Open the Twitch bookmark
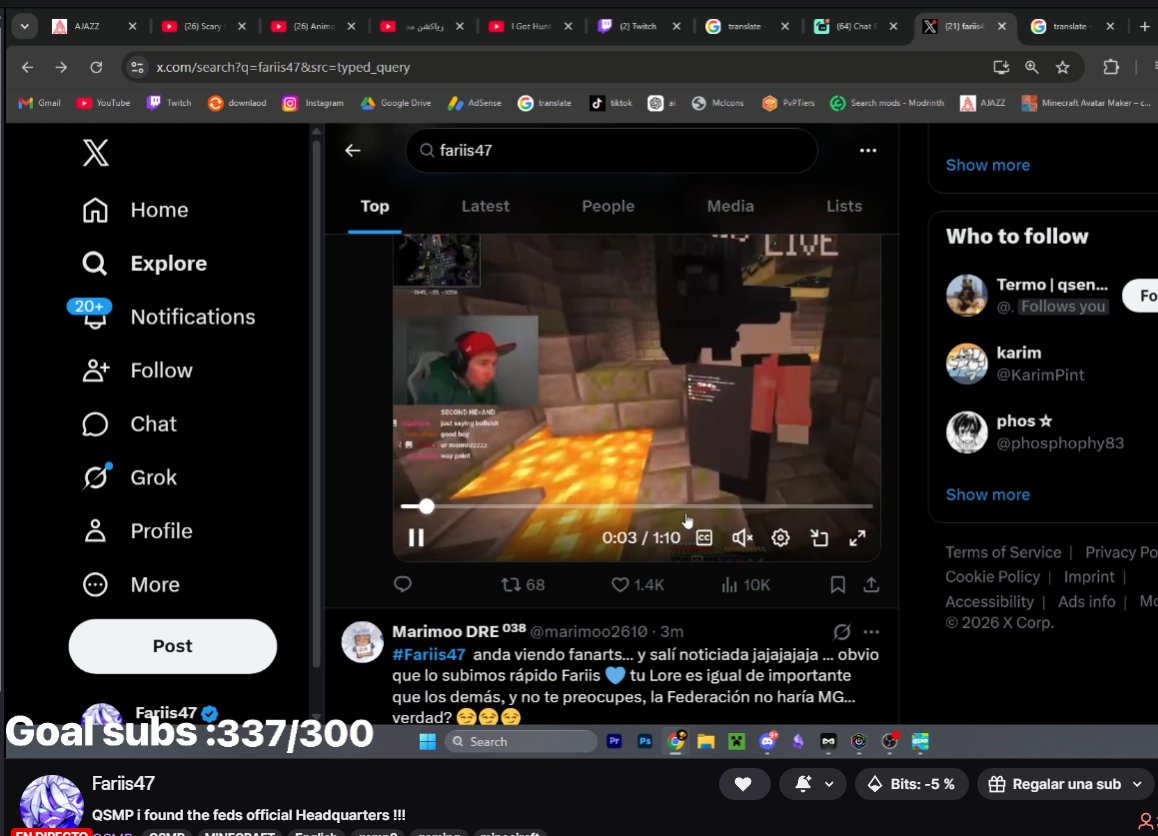Image resolution: width=1158 pixels, height=836 pixels. (169, 103)
